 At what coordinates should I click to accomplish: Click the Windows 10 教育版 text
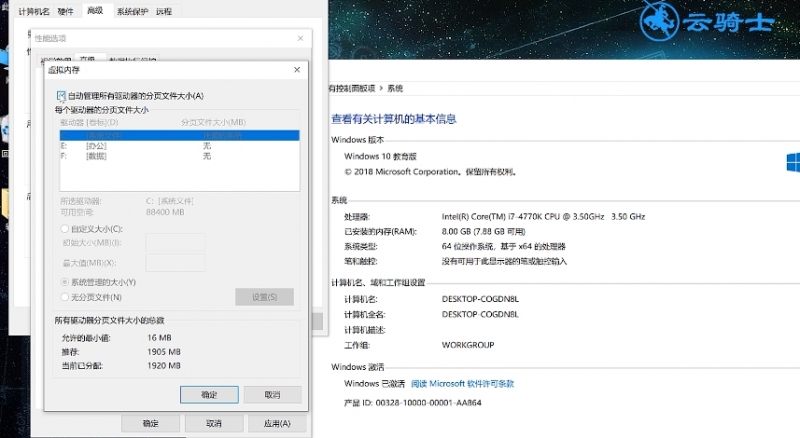pyautogui.click(x=380, y=156)
